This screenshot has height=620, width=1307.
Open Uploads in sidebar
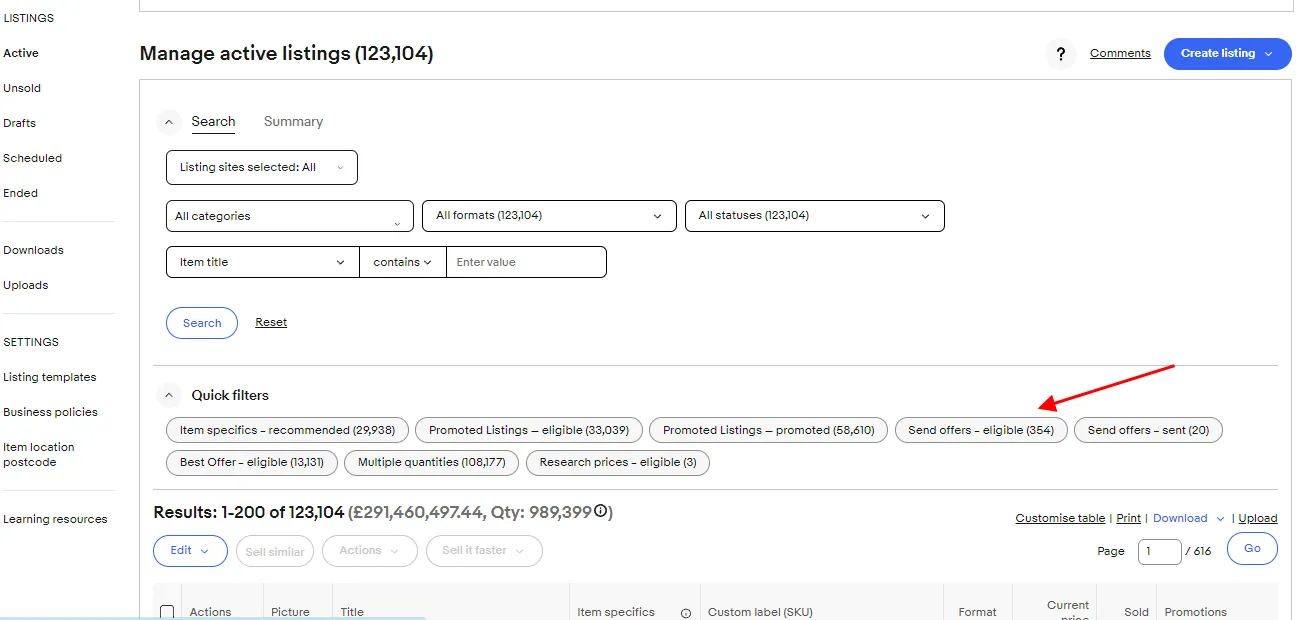coord(26,285)
